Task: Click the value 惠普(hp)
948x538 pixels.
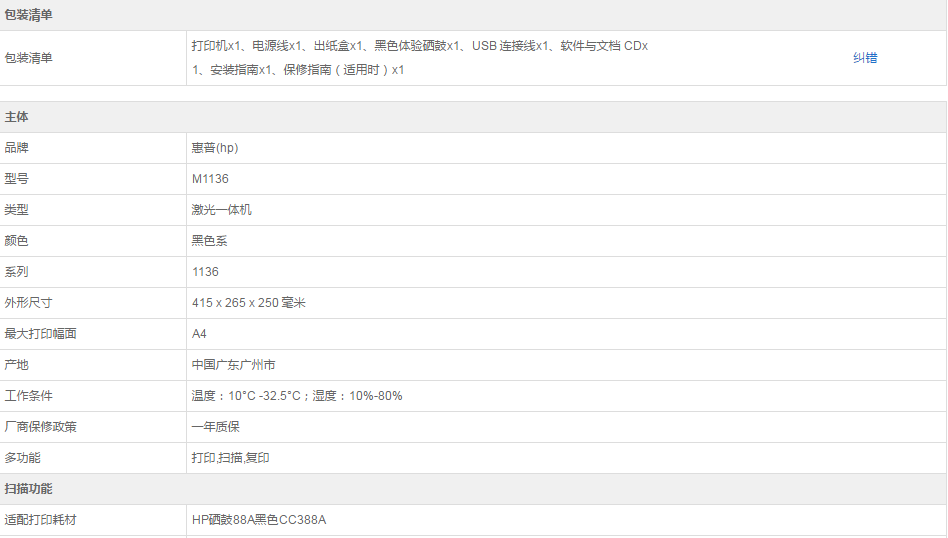Action: click(215, 148)
